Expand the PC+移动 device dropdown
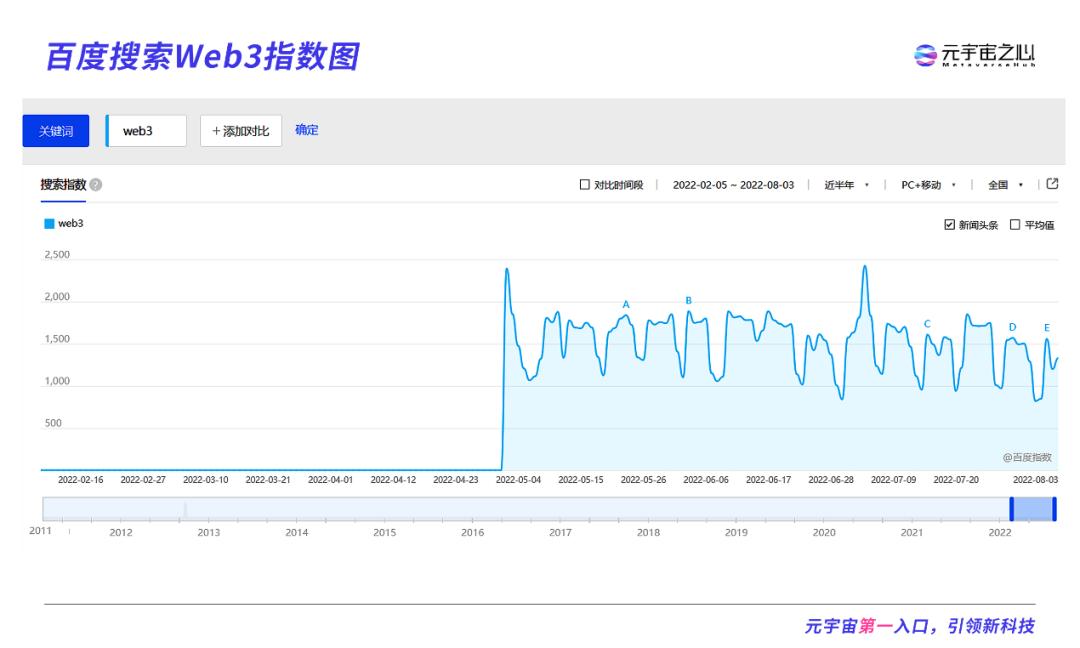 point(928,185)
